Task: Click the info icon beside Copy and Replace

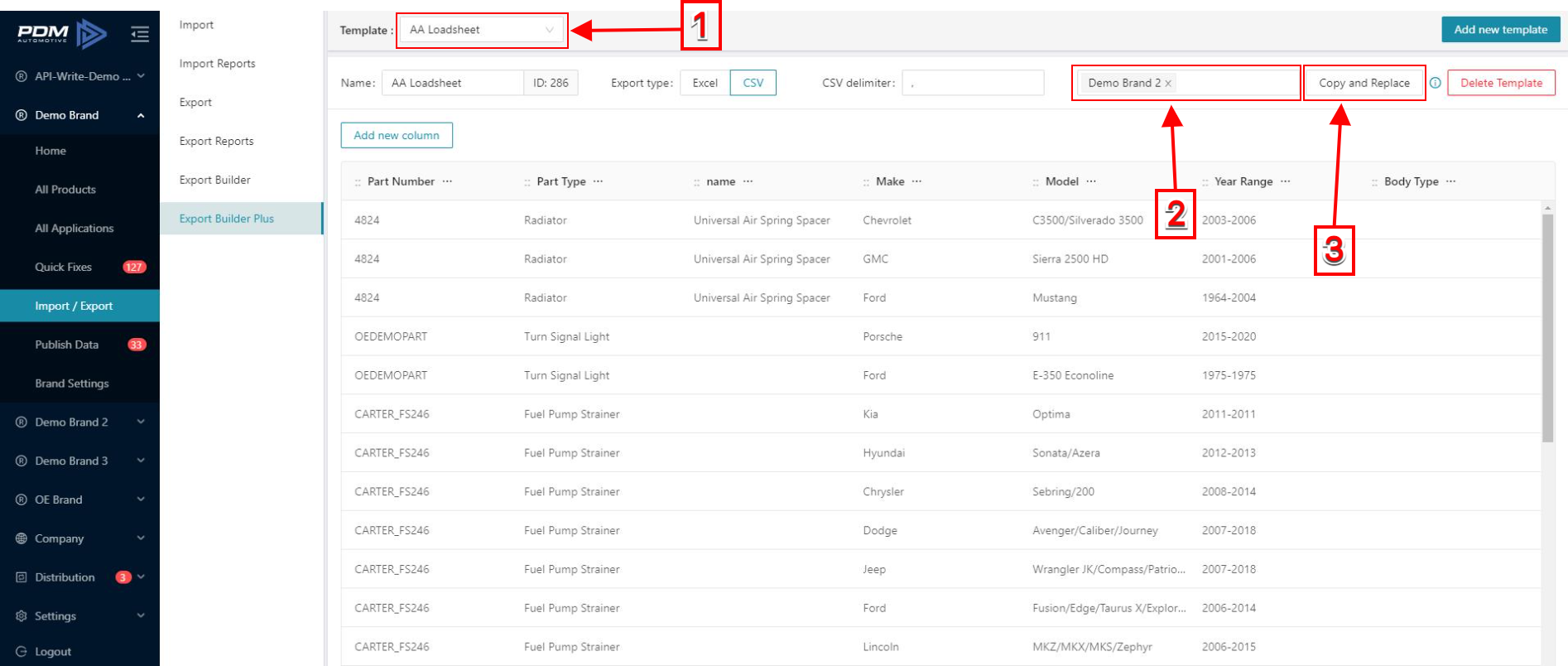Action: 1436,83
